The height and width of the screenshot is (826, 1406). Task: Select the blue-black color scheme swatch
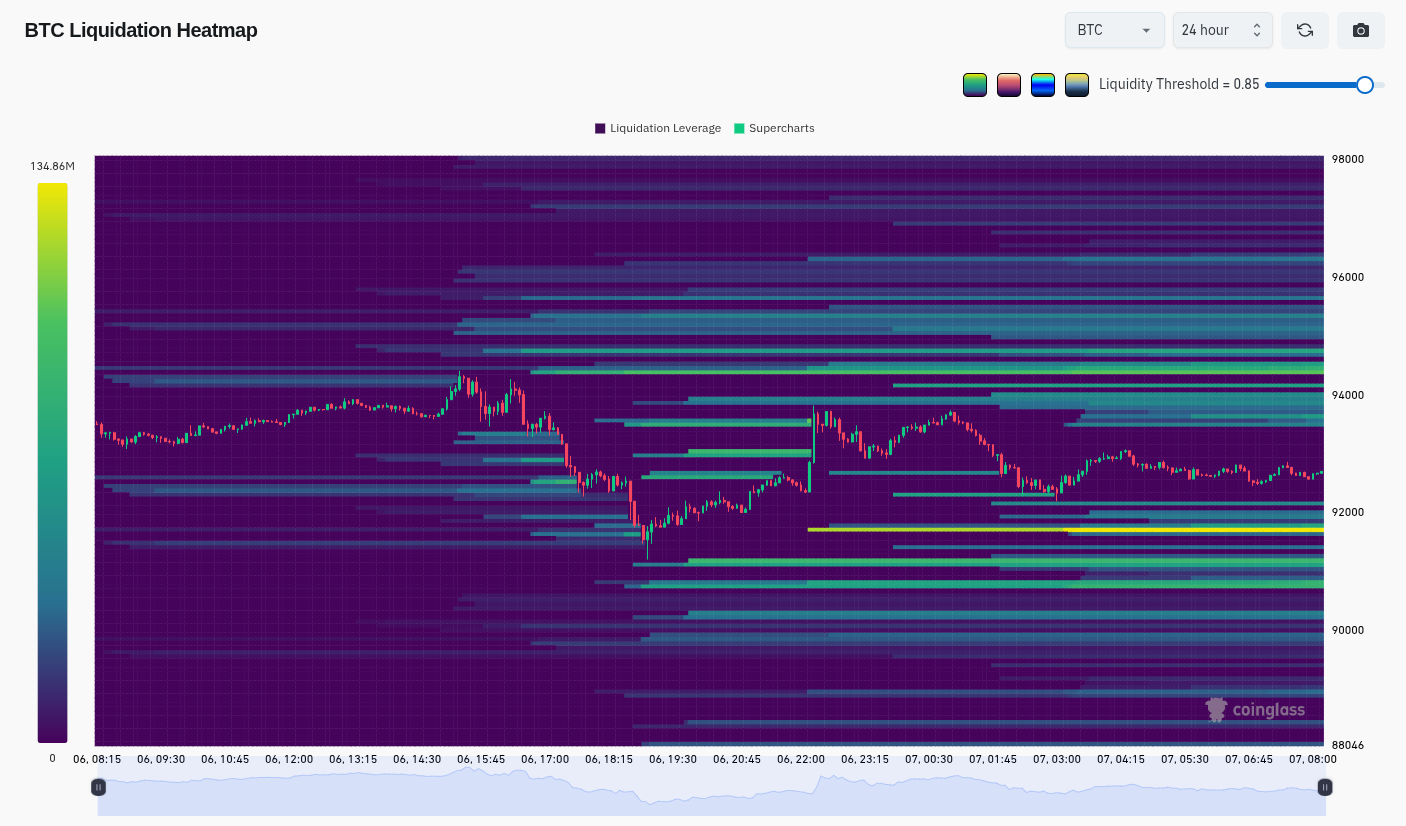1043,85
